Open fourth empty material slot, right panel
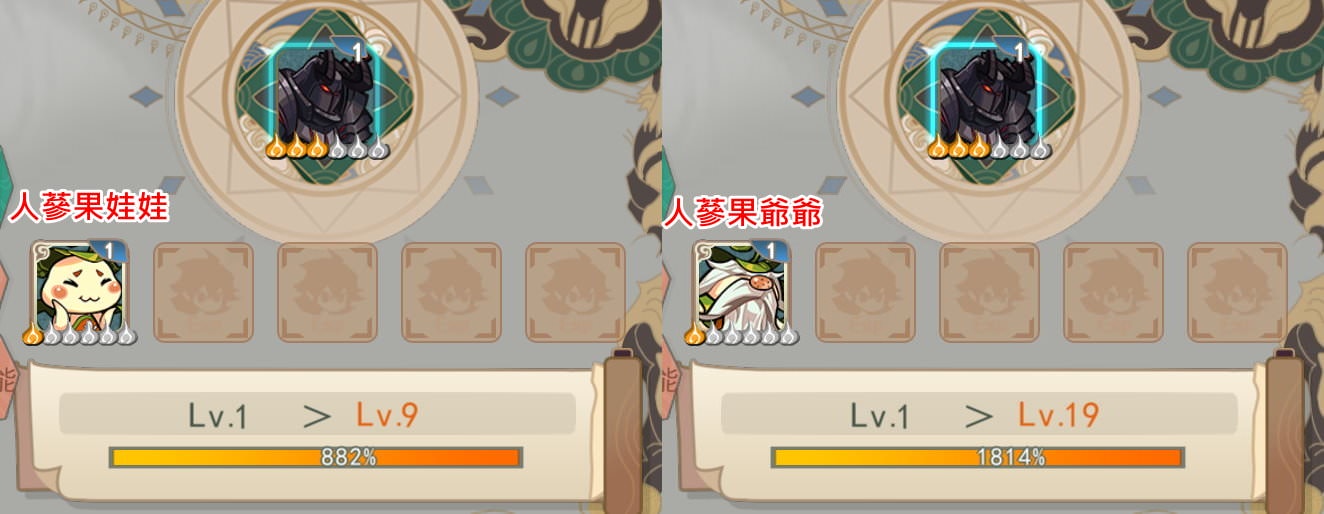Viewport: 1324px width, 514px height. click(x=1113, y=291)
